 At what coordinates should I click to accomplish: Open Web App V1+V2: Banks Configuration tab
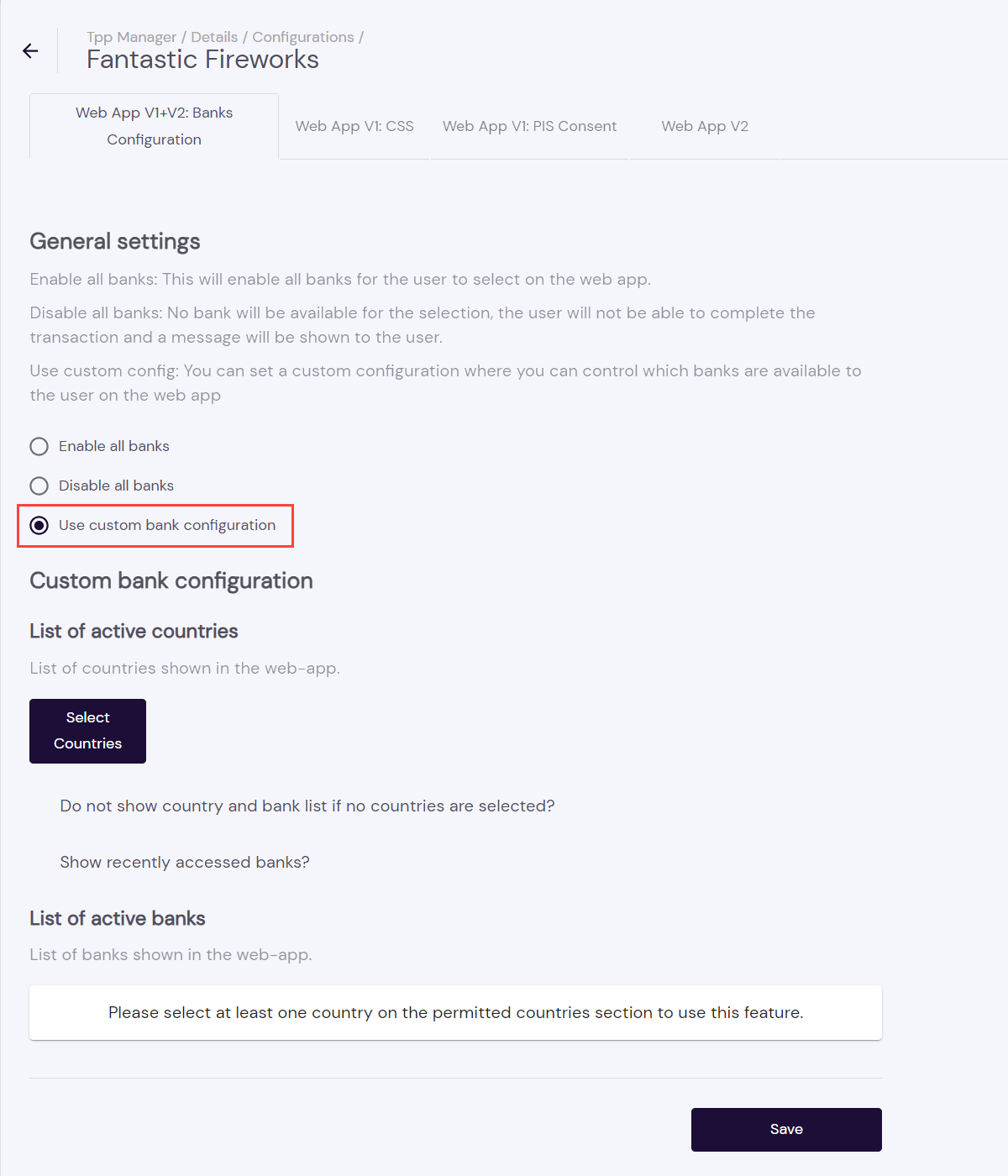coord(155,126)
